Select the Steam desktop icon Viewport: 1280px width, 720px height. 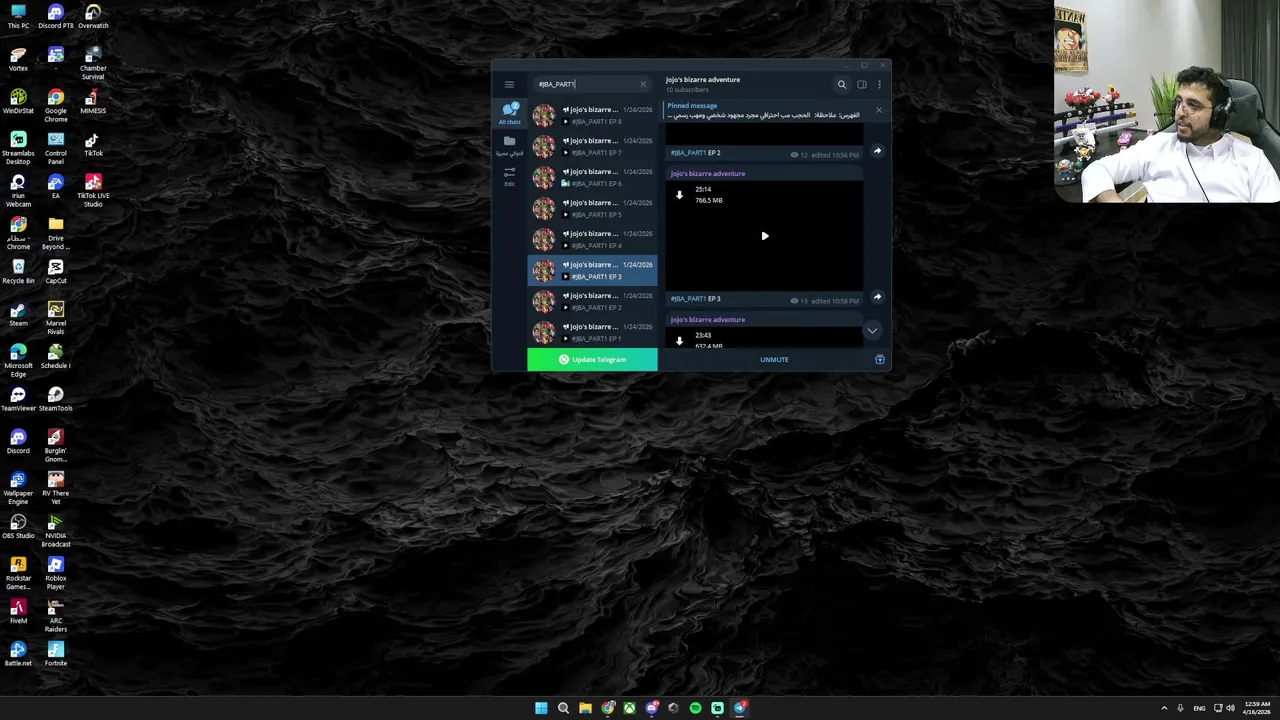pos(18,314)
